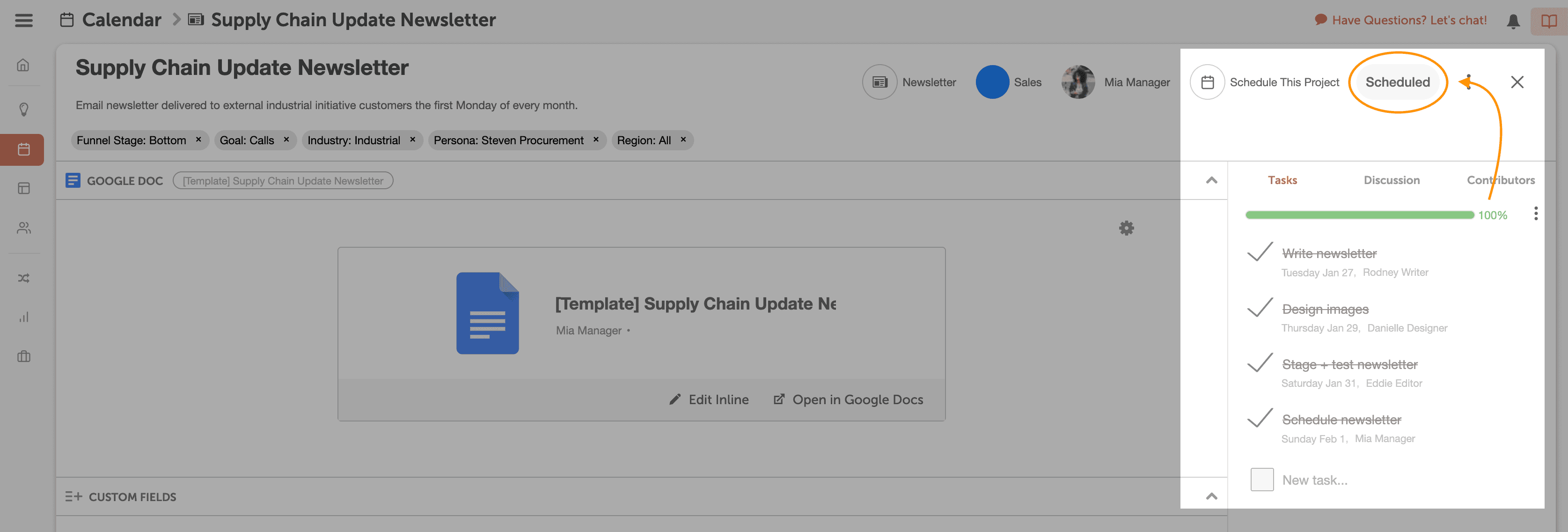Click the Home sidebar icon

[x=23, y=65]
